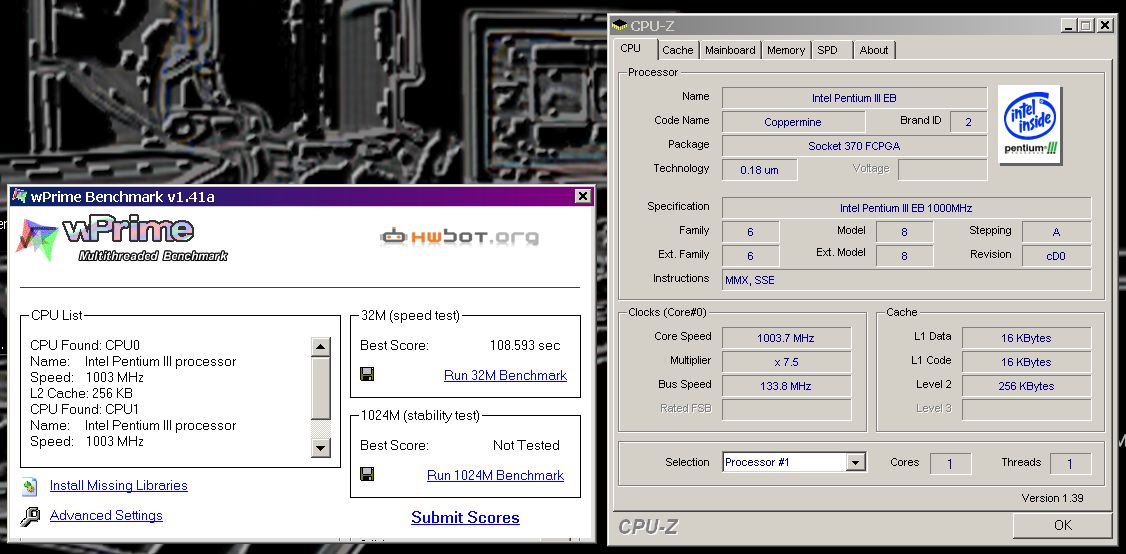Click the CPU List scroll down arrow
Image resolution: width=1126 pixels, height=554 pixels.
click(x=320, y=447)
